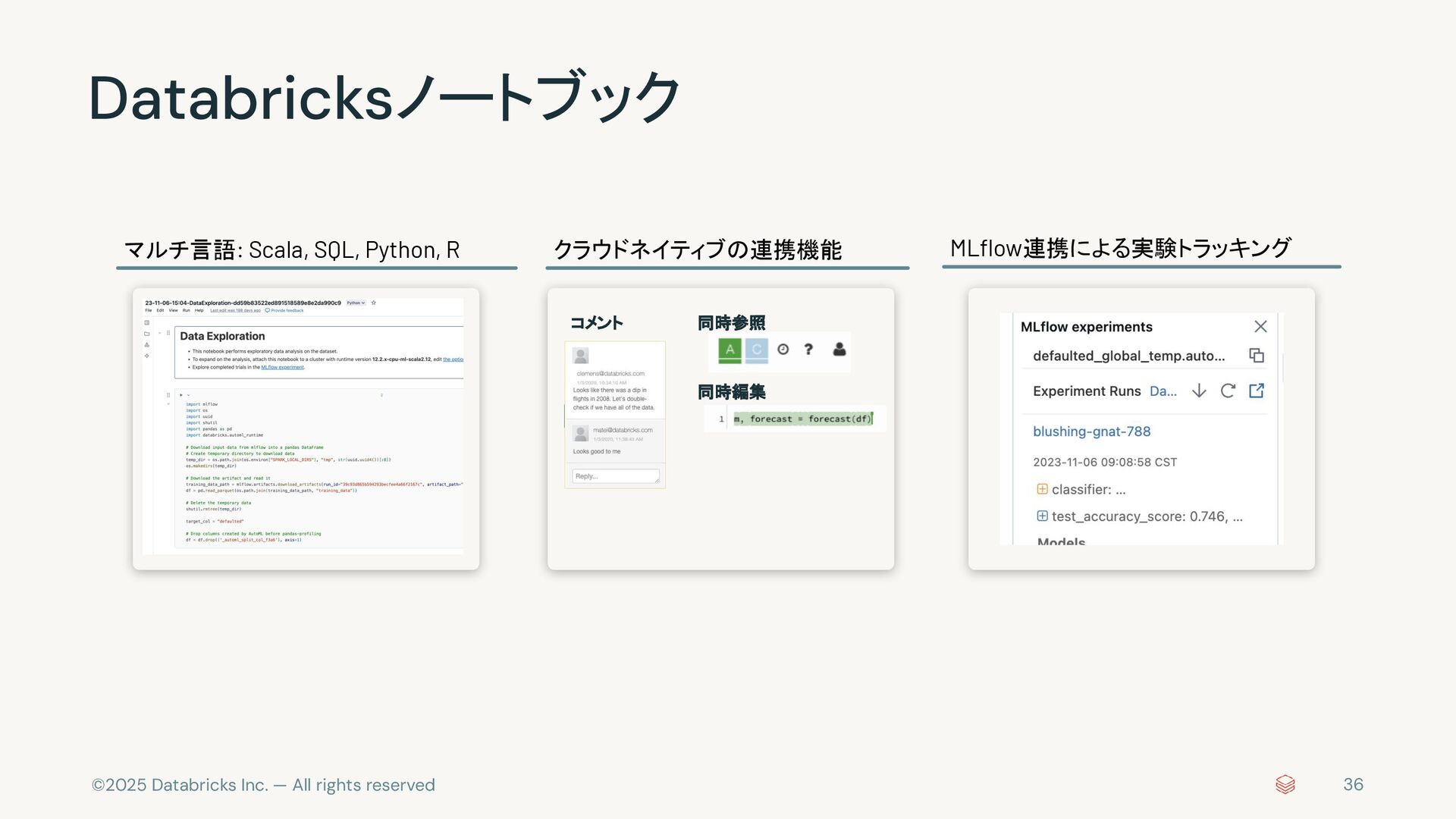
Task: Open the Run menu in the notebook
Action: click(187, 310)
